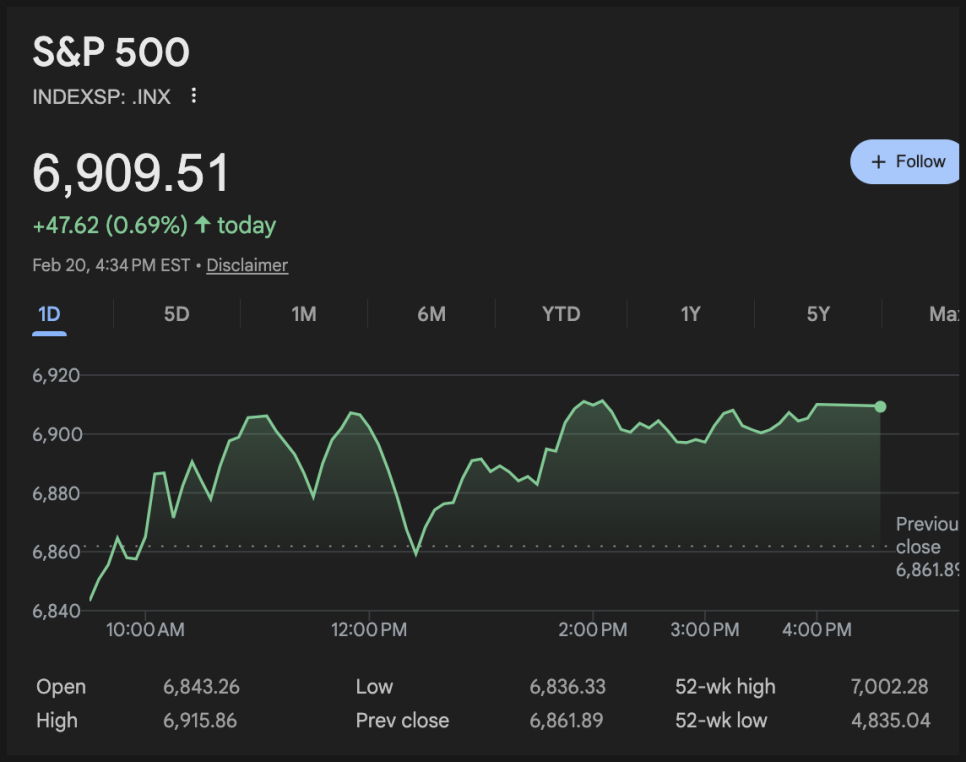Click the 12:00 PM time axis label
This screenshot has height=762, width=966.
coord(369,630)
